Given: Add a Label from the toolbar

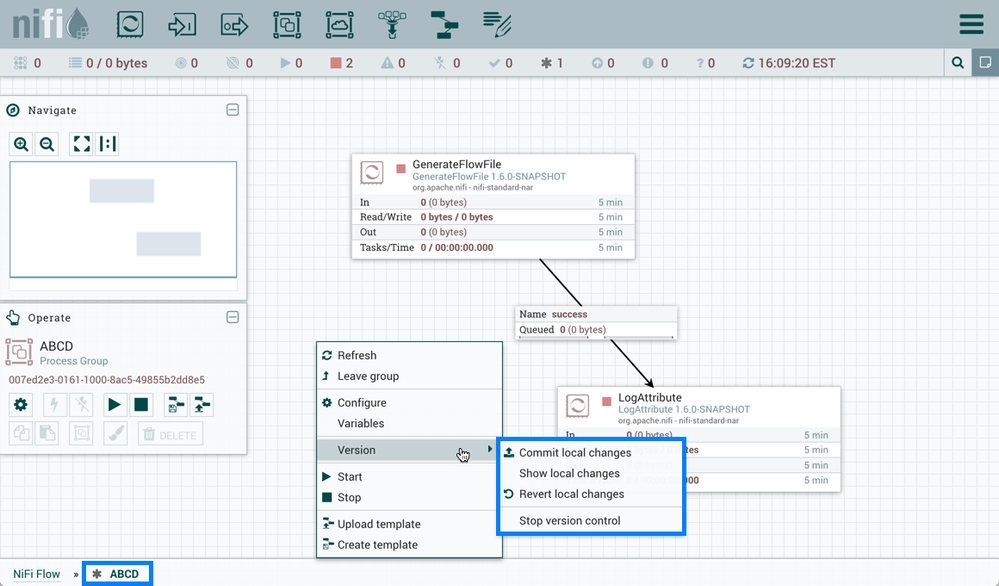Looking at the screenshot, I should 497,24.
